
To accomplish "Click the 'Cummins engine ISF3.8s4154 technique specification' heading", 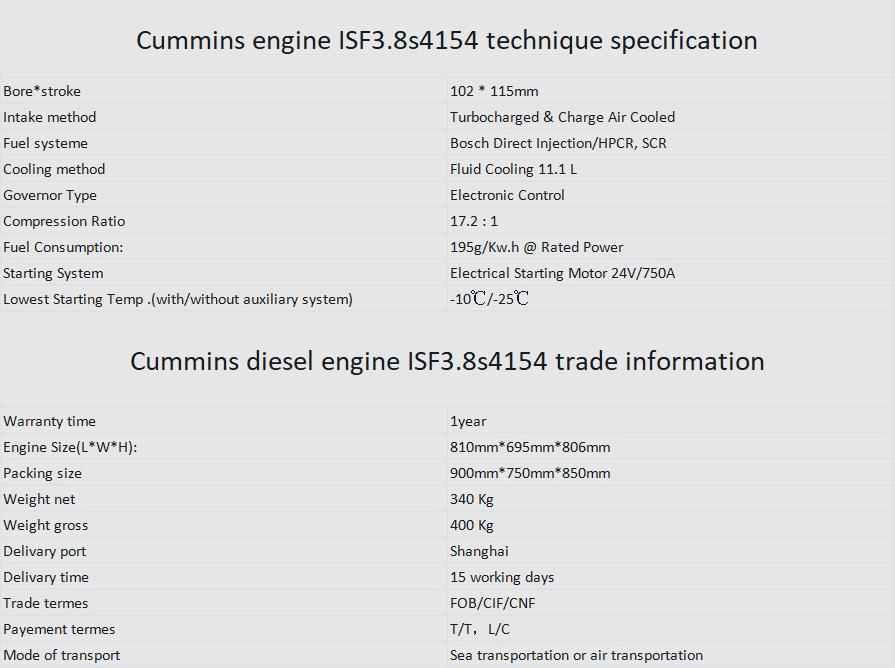I will click(447, 41).
